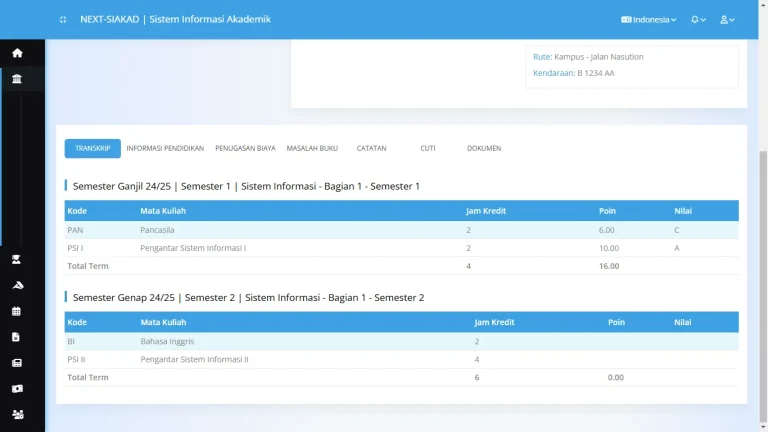Click the grade A for Pengantar Sistem Informasi I

point(676,248)
